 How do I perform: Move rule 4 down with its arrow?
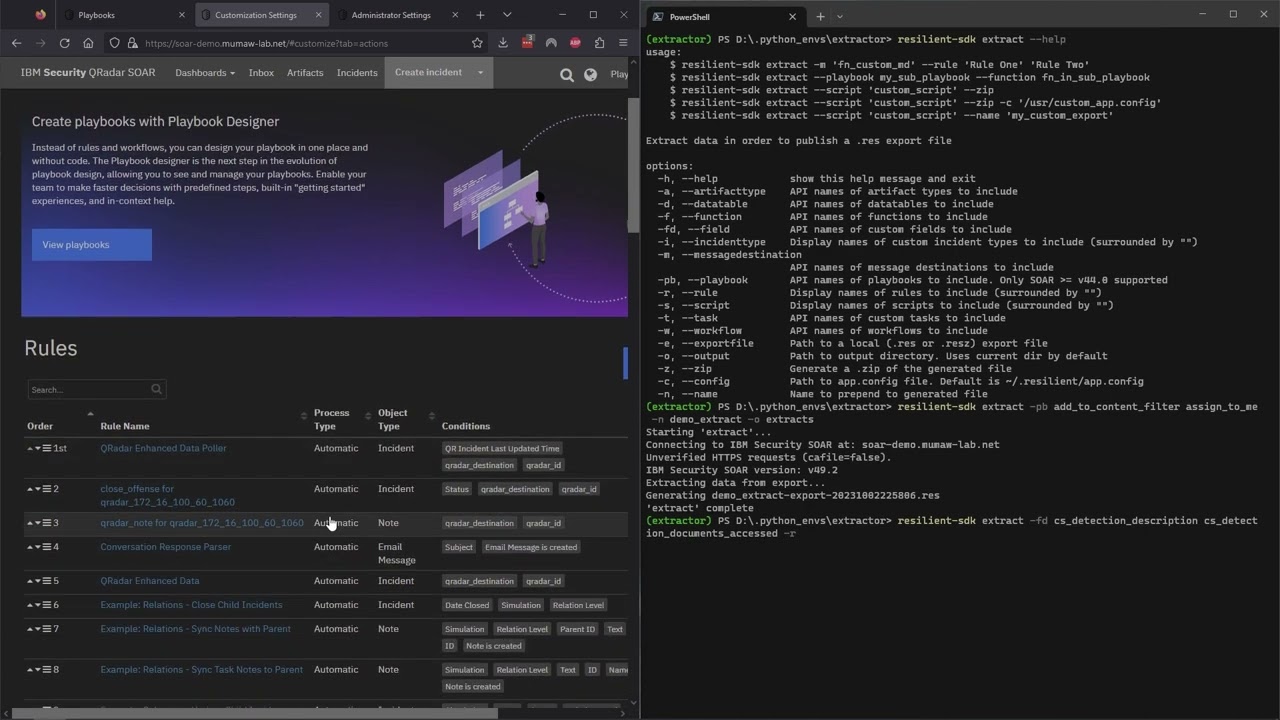38,547
